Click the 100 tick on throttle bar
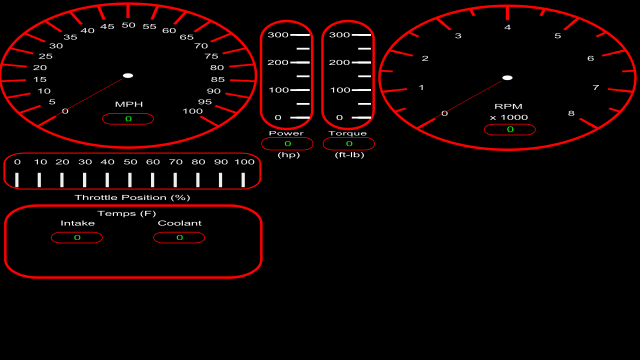 point(243,180)
